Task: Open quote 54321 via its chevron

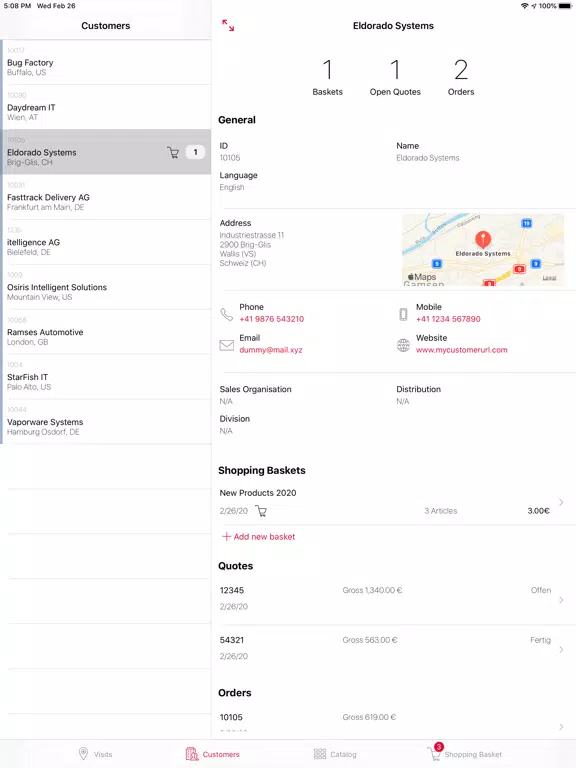Action: [561, 649]
